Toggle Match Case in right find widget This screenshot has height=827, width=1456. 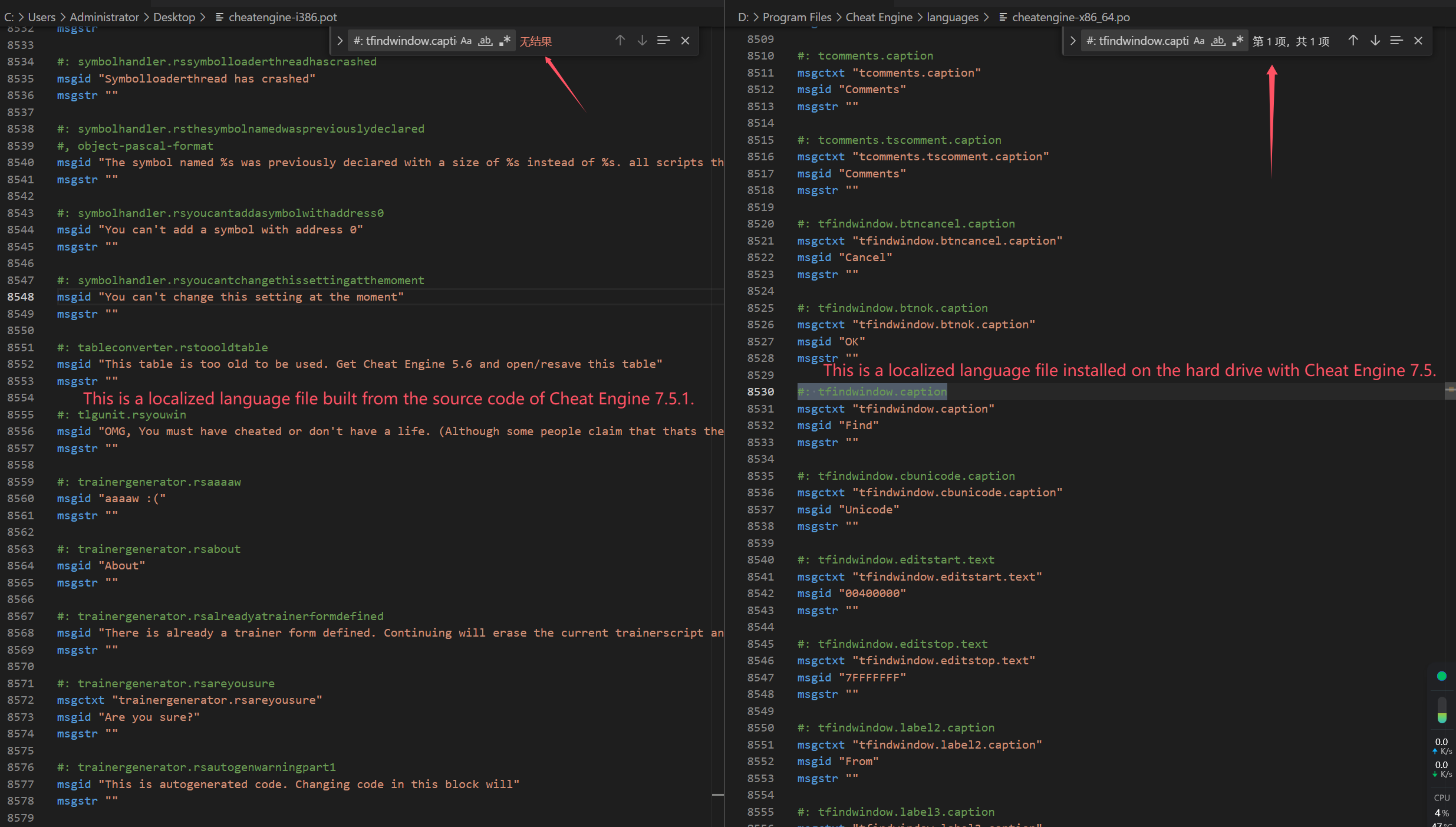[1199, 41]
